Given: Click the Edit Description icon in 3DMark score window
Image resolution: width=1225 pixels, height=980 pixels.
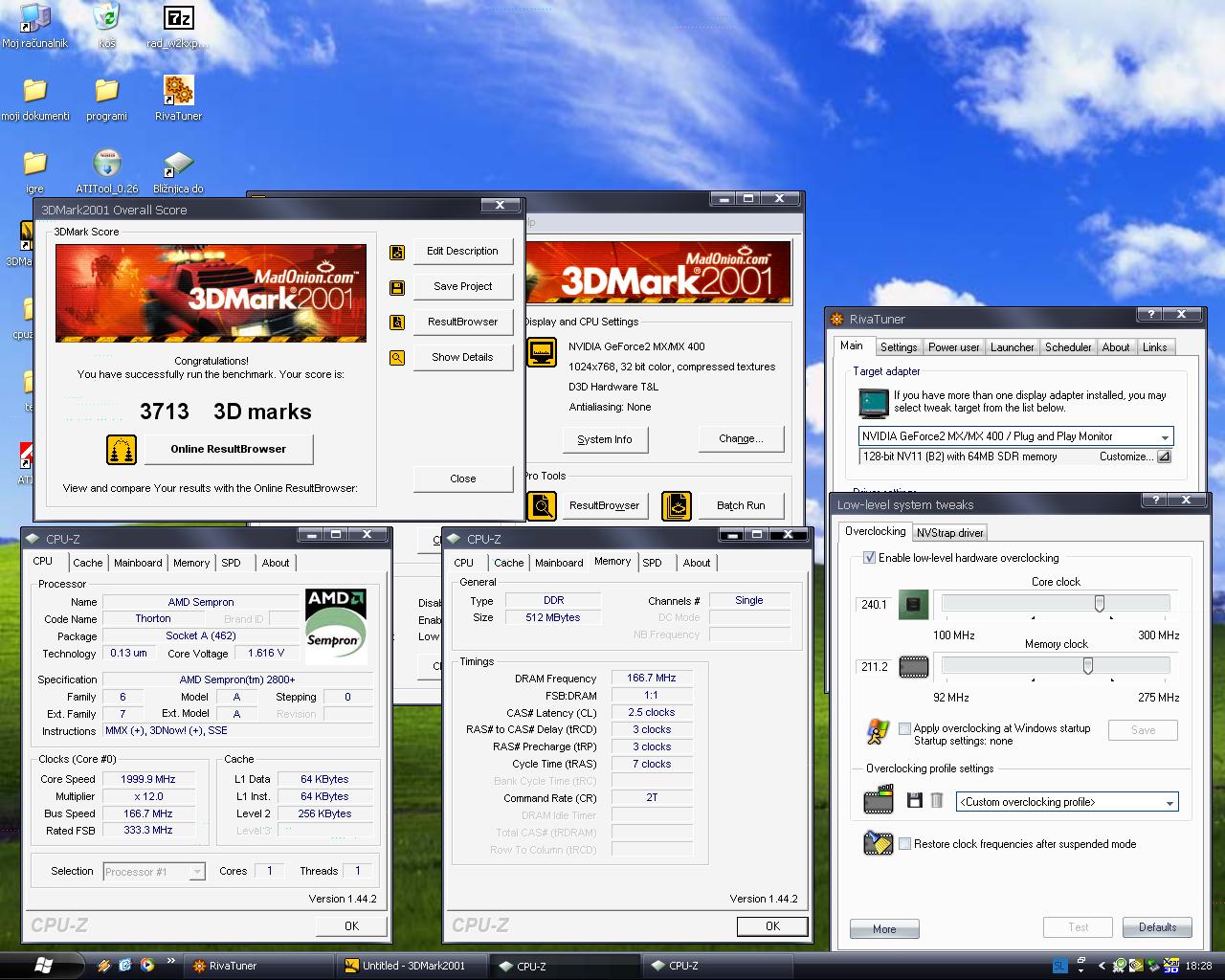Looking at the screenshot, I should point(397,252).
